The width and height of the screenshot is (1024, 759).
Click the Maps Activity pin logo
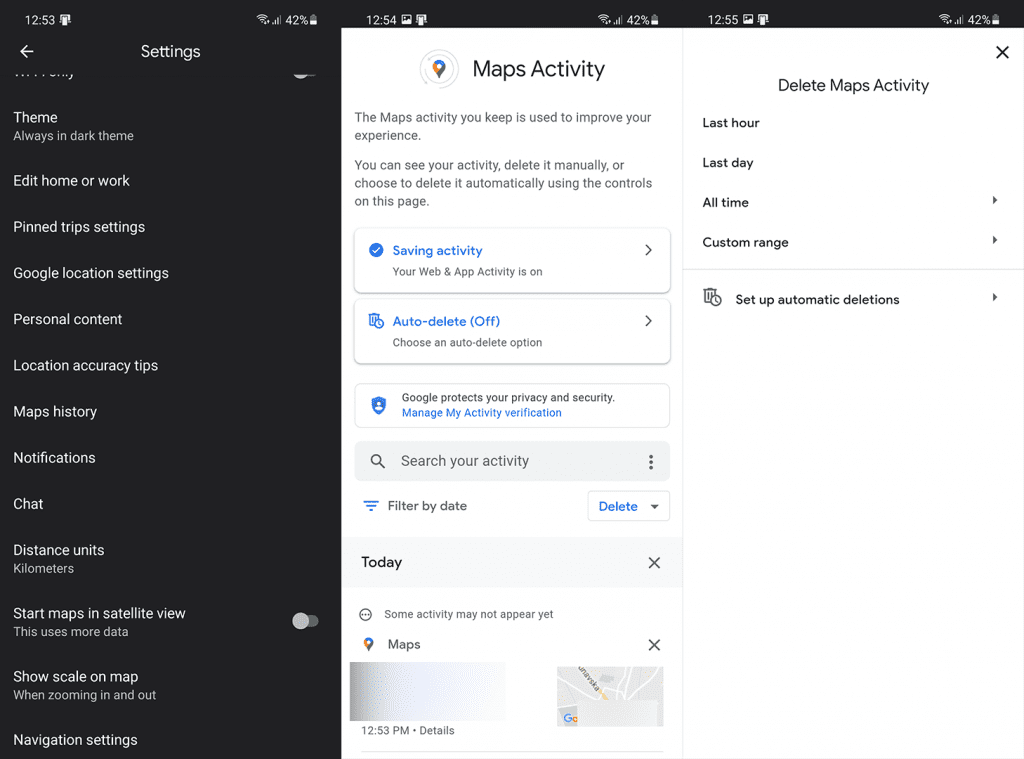(439, 69)
